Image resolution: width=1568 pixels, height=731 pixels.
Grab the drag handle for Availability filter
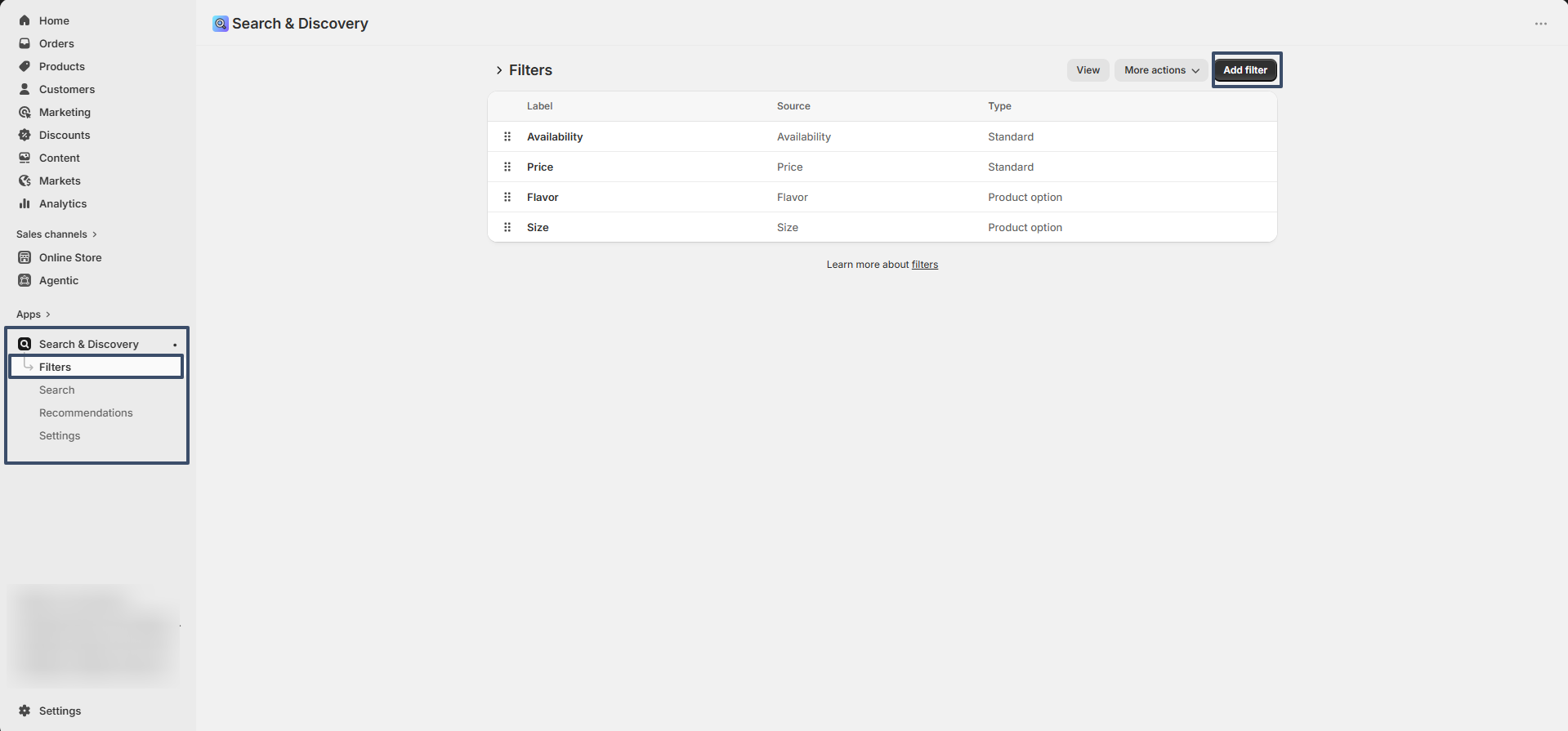tap(507, 136)
